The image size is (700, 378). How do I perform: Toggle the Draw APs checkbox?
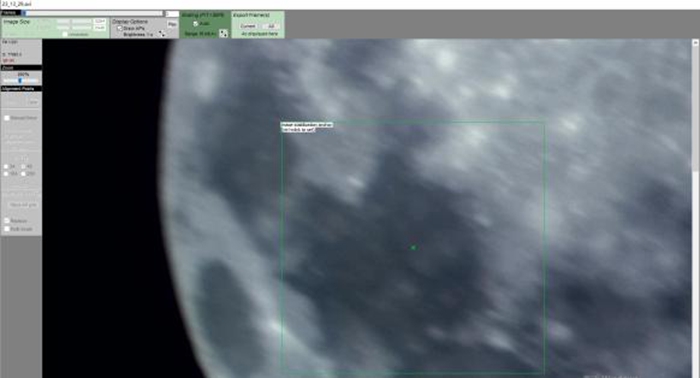[x=120, y=28]
